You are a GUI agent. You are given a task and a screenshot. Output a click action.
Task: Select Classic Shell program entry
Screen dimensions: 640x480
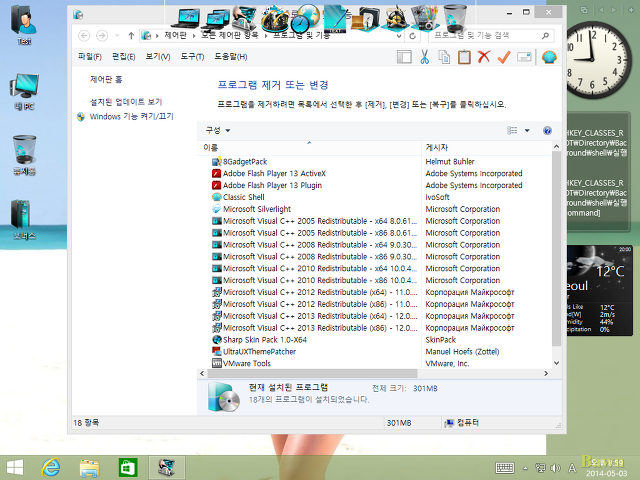244,197
